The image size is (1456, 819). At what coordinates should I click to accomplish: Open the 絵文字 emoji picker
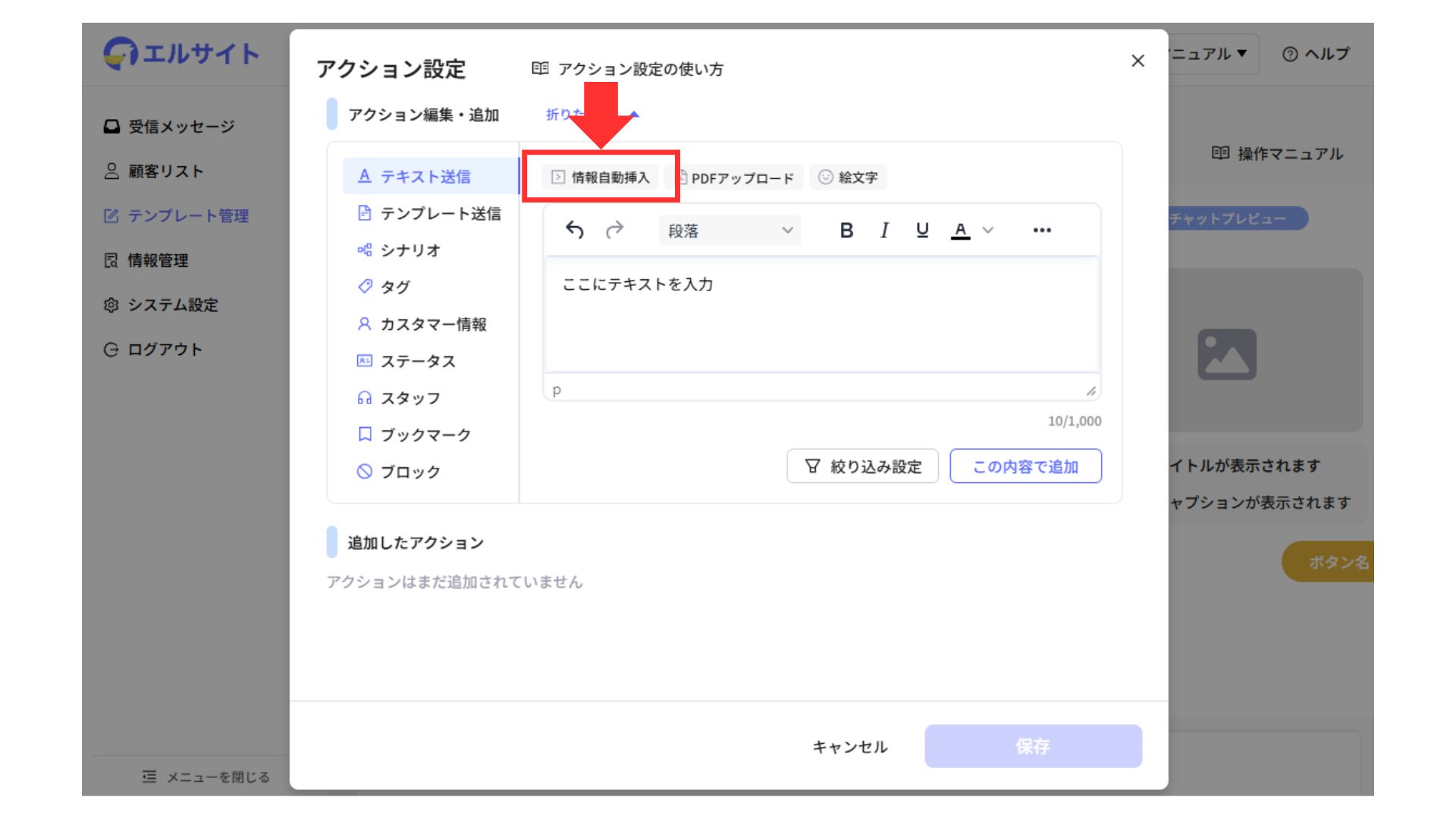tap(848, 177)
